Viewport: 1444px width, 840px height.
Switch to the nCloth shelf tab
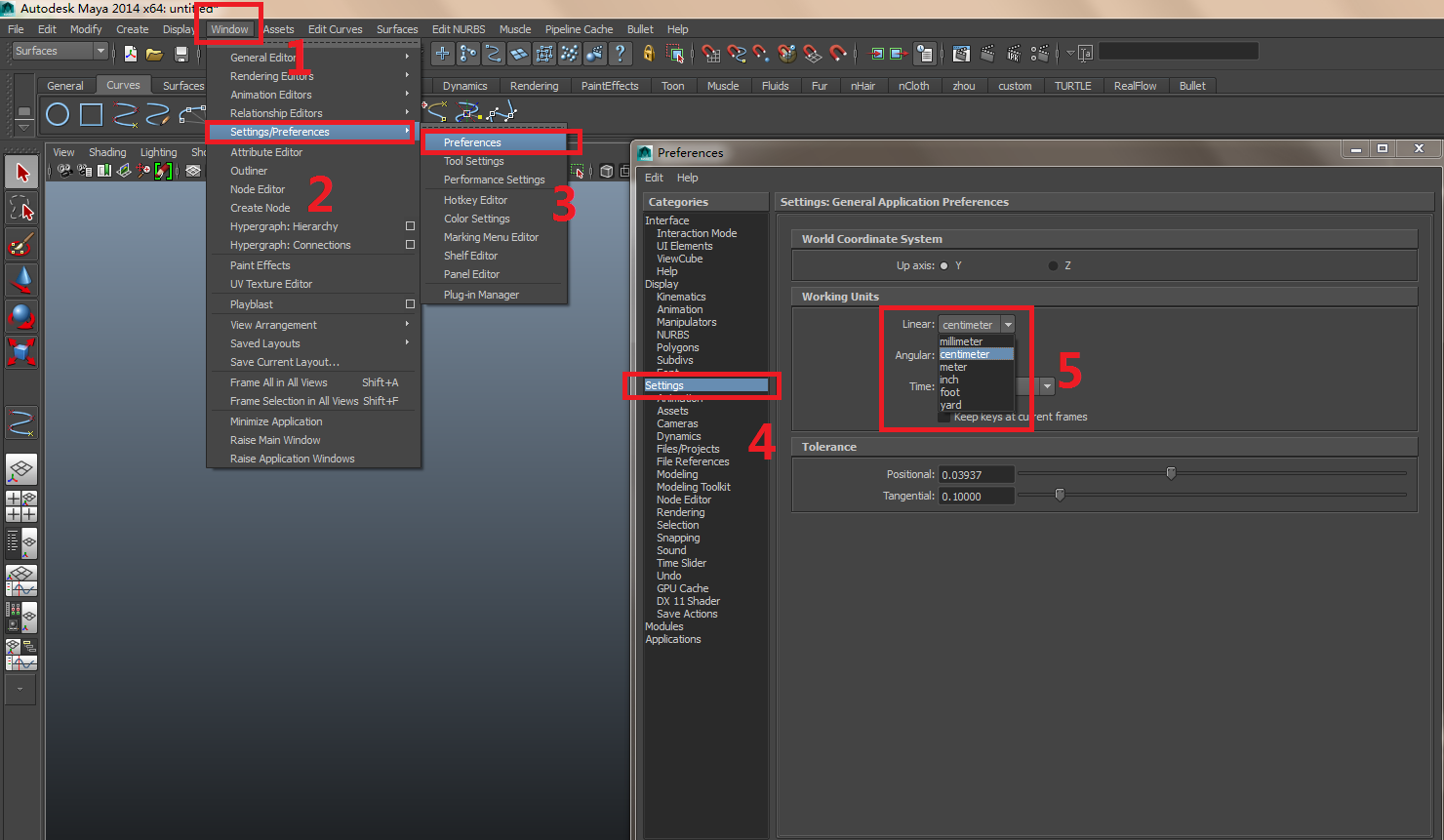coord(913,86)
